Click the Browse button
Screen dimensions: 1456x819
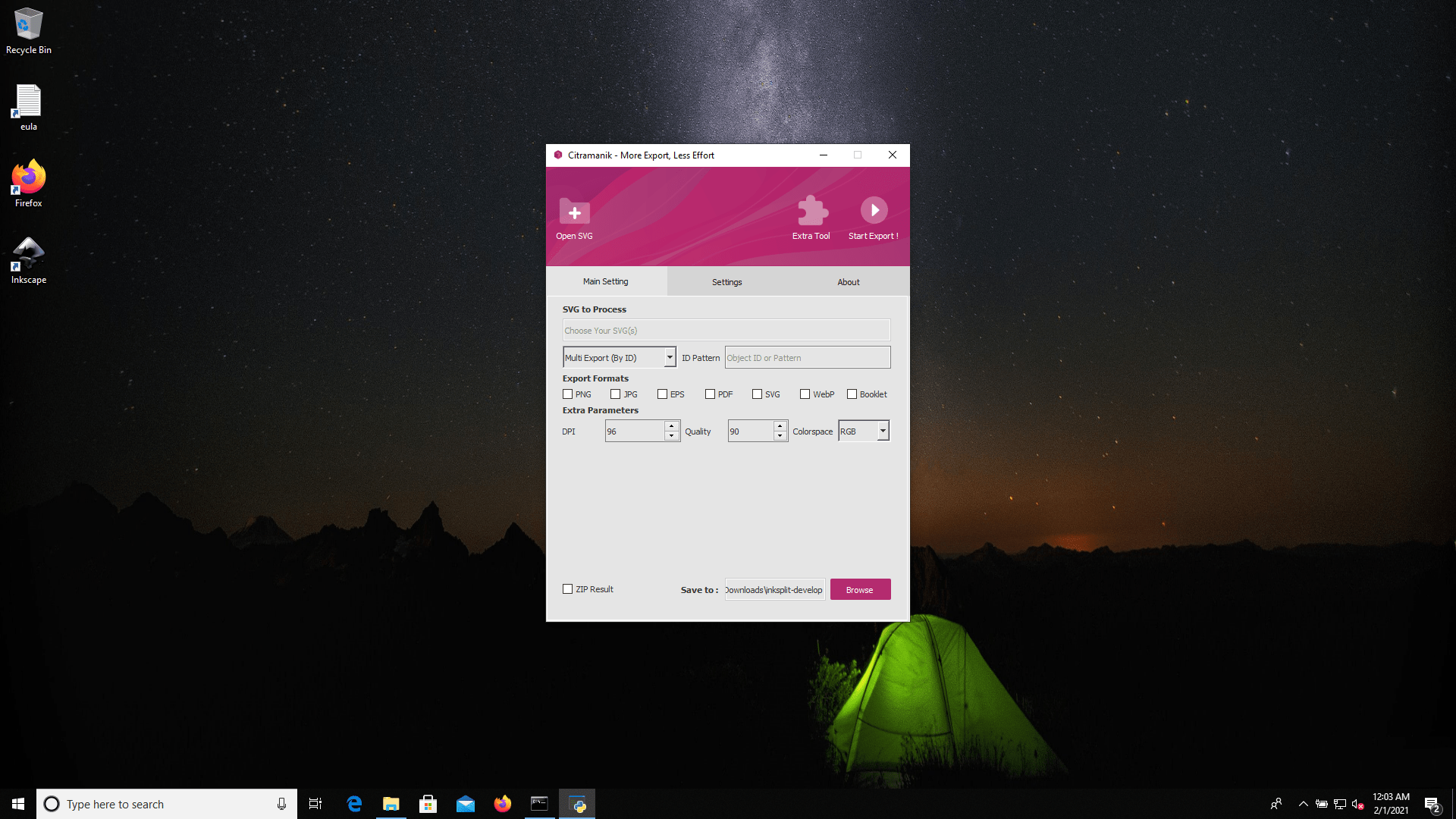pyautogui.click(x=859, y=590)
